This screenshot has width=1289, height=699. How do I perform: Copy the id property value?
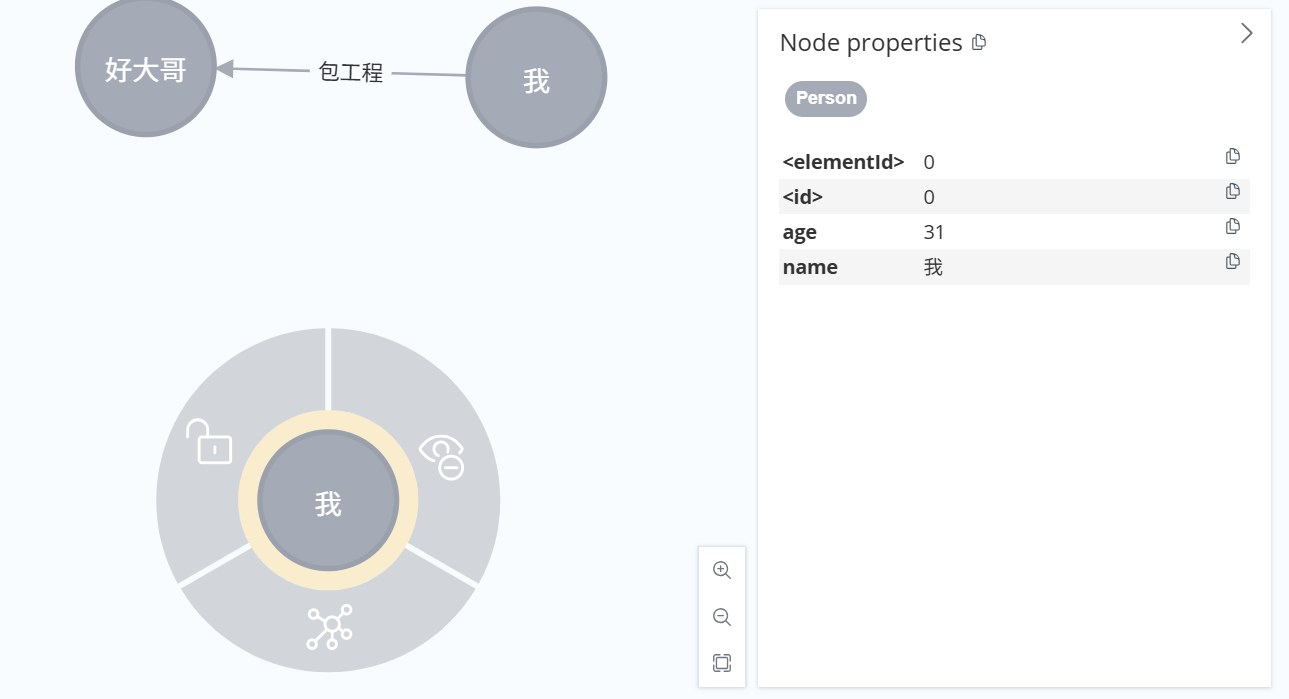1233,191
